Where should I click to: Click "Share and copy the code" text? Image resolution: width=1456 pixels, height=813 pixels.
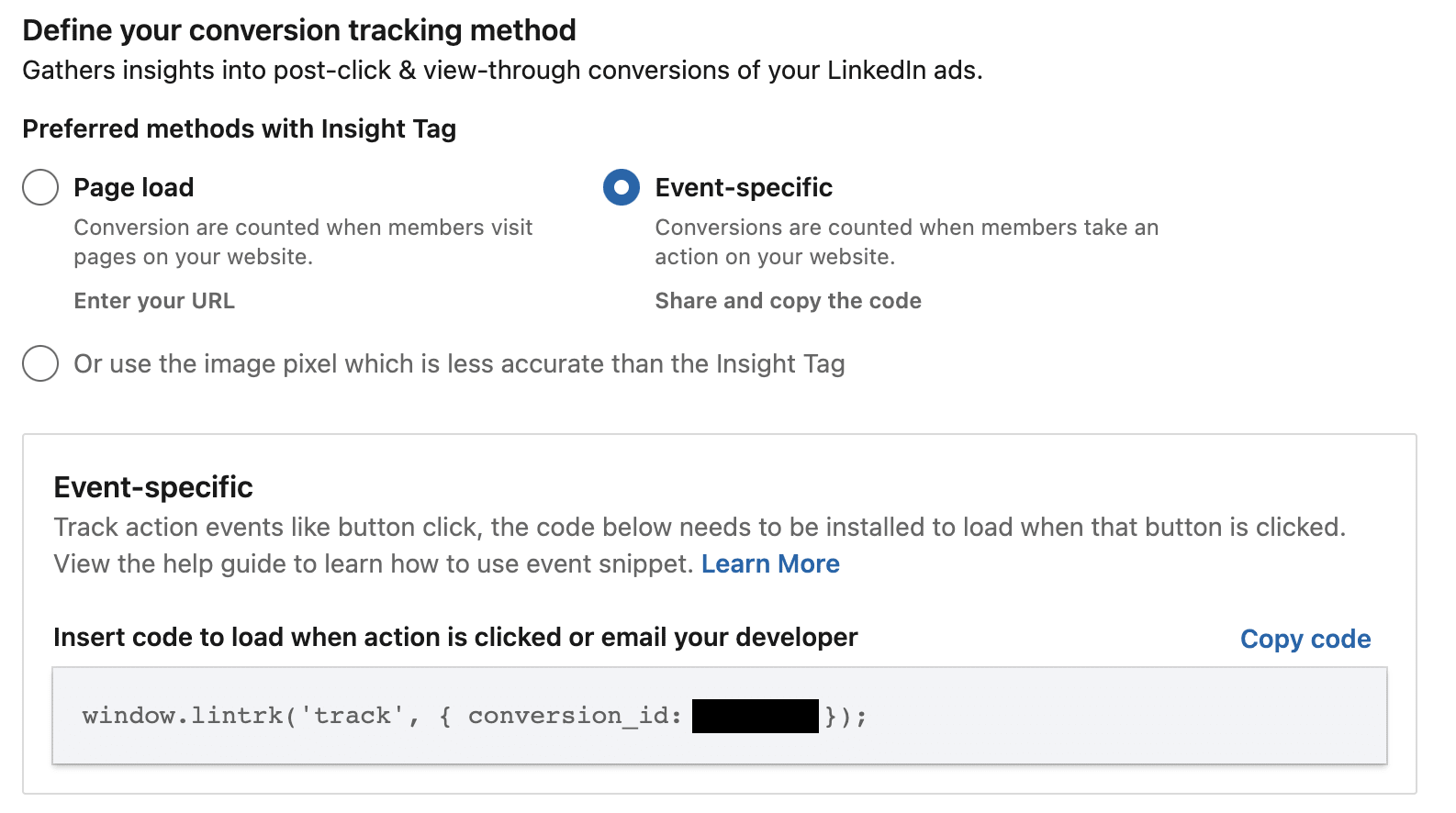coord(788,301)
